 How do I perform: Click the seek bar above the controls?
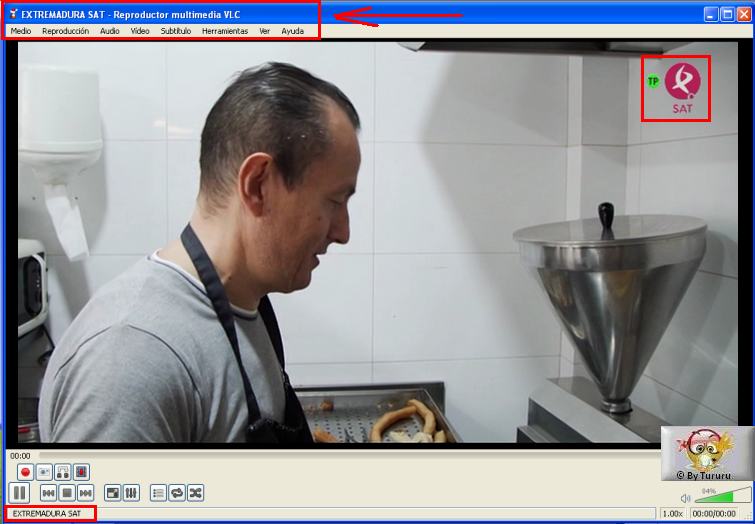click(x=349, y=455)
